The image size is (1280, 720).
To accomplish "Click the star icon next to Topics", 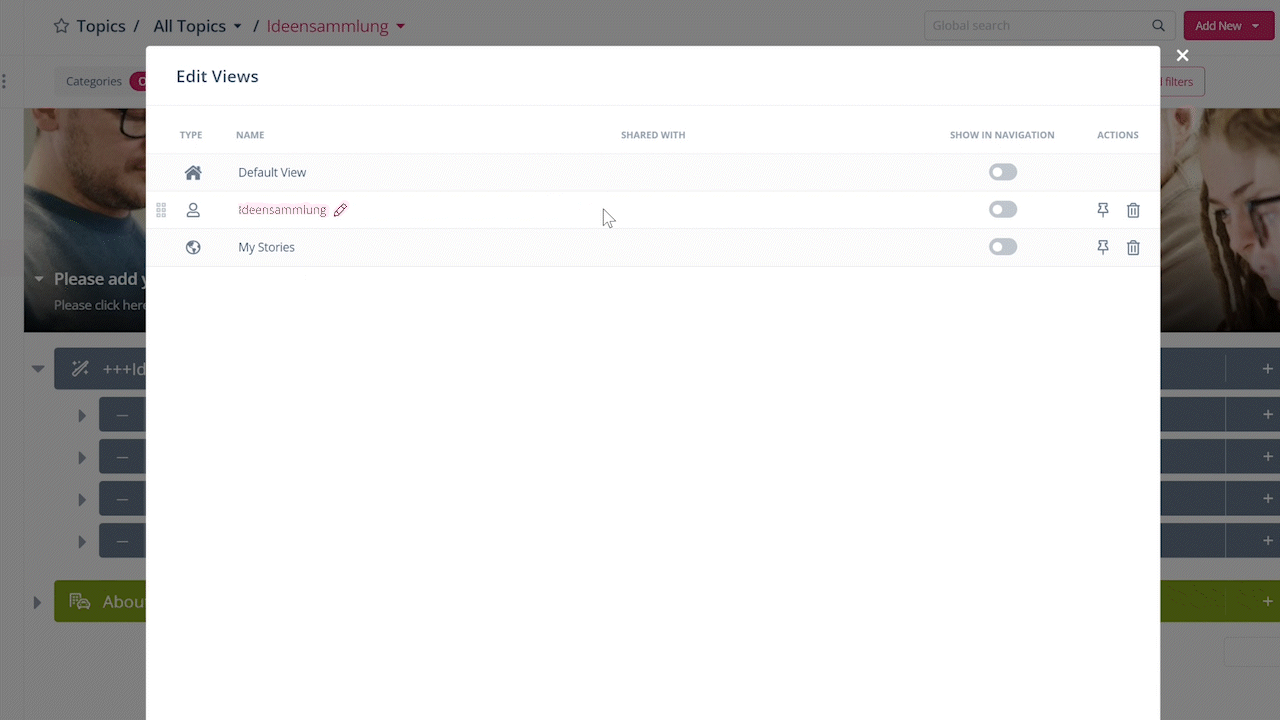I will [x=61, y=26].
